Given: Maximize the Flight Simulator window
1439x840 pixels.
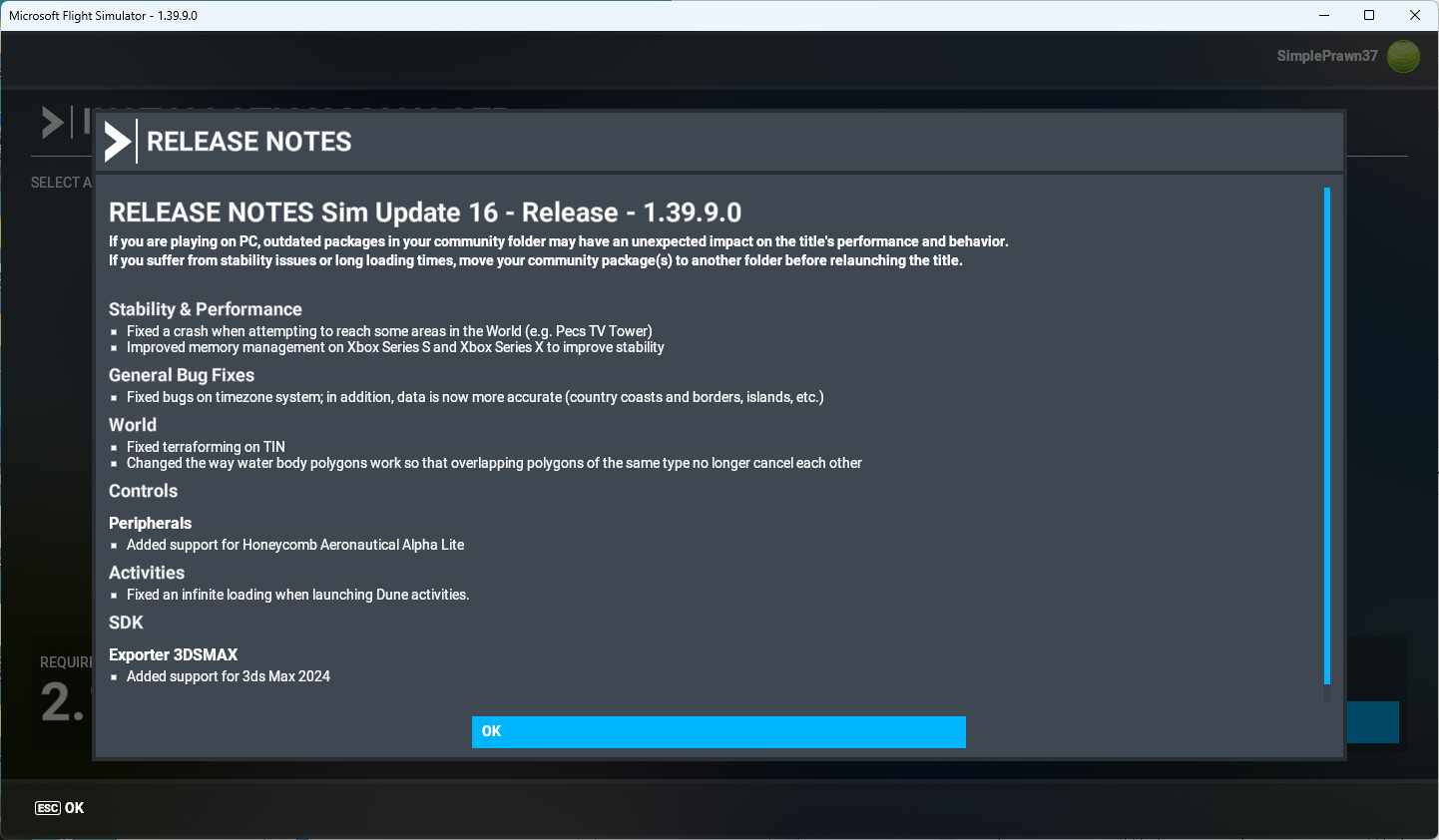Looking at the screenshot, I should click(1369, 15).
